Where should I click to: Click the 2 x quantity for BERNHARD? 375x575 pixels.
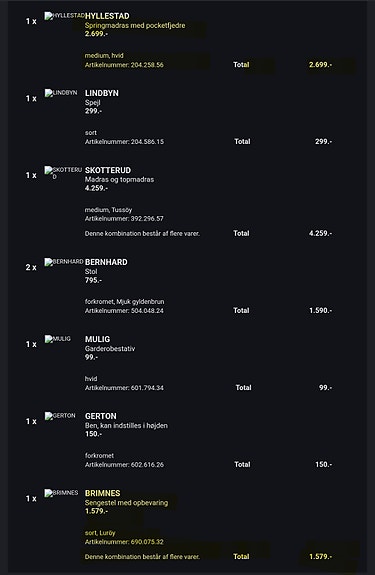(31, 267)
